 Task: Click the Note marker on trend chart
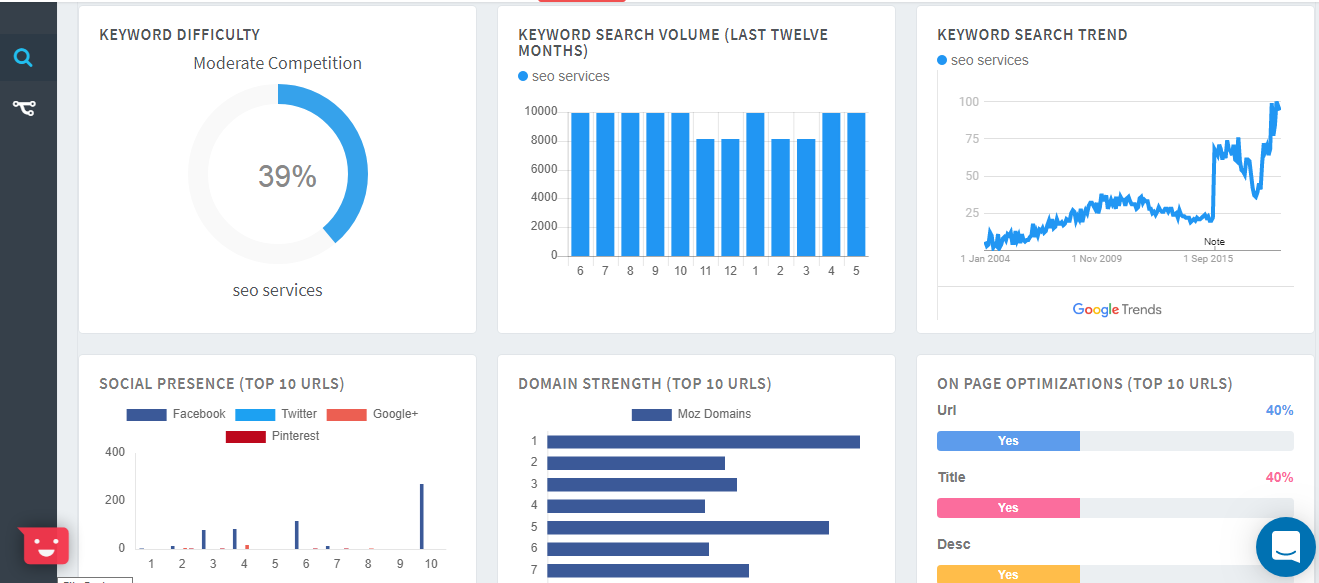click(1214, 242)
